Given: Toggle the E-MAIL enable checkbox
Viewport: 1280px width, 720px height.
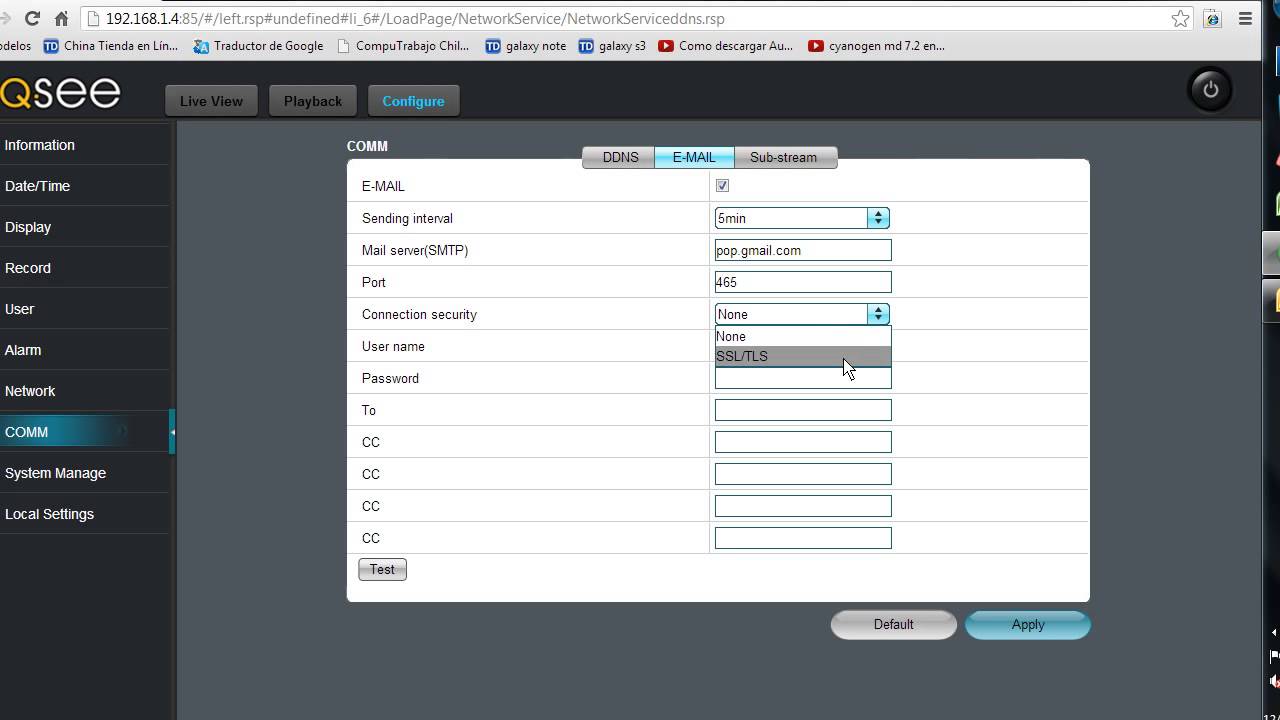Looking at the screenshot, I should coord(722,186).
